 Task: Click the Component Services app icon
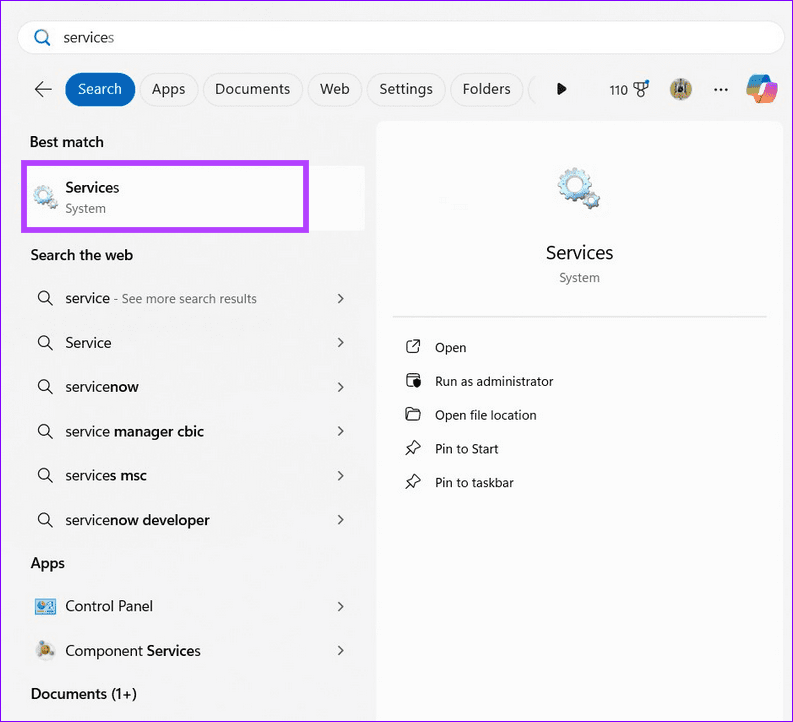(46, 650)
